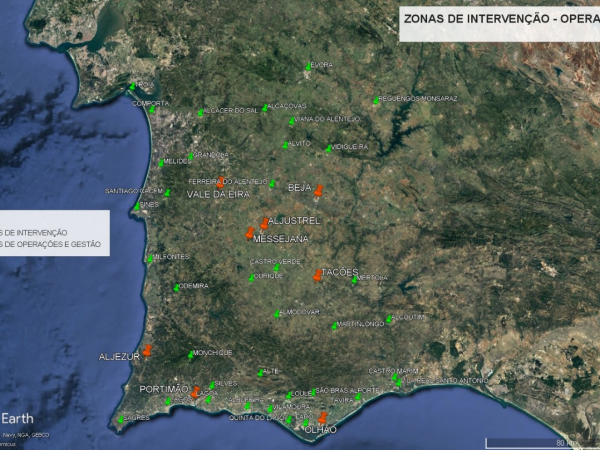Select the green marker at Viana do Alentejo
The height and width of the screenshot is (450, 600).
pos(292,121)
